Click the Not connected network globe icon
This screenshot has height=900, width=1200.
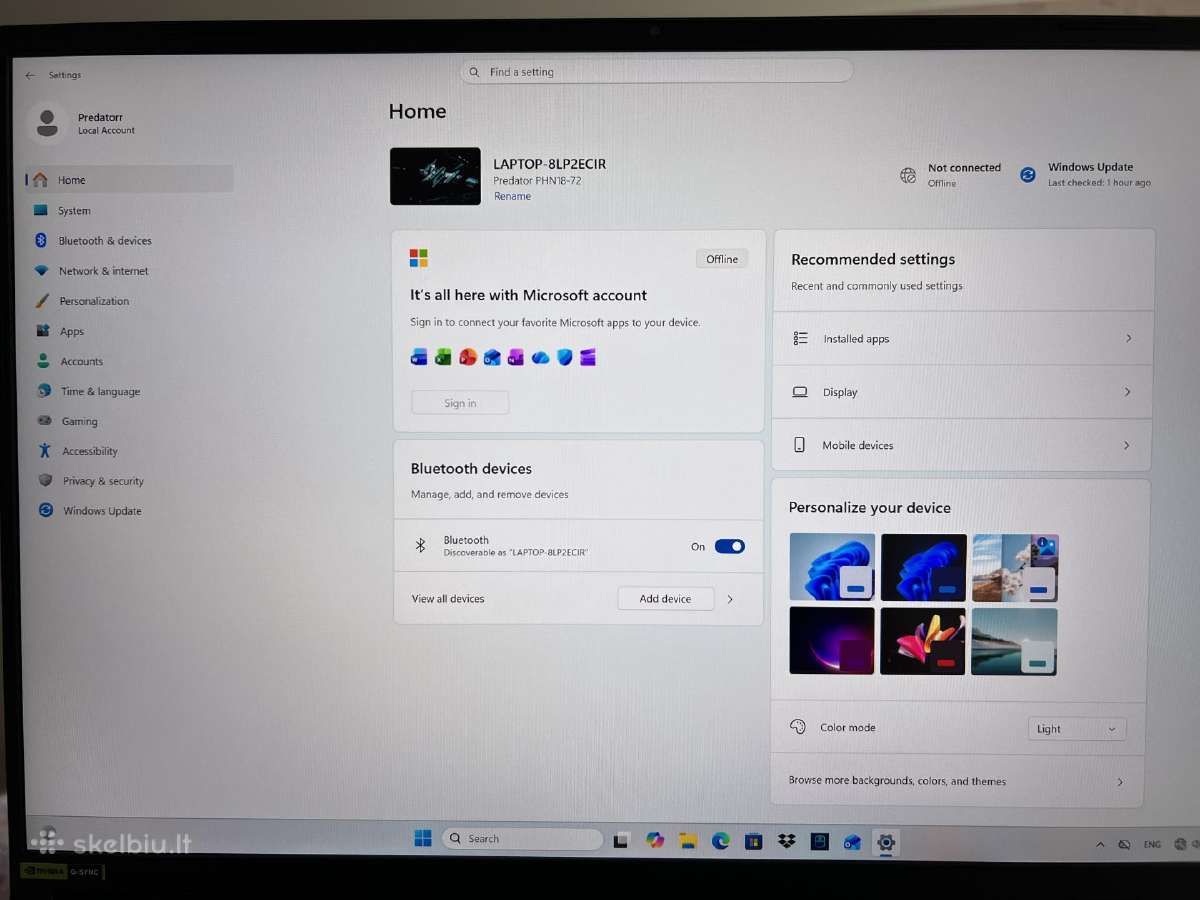pos(908,175)
